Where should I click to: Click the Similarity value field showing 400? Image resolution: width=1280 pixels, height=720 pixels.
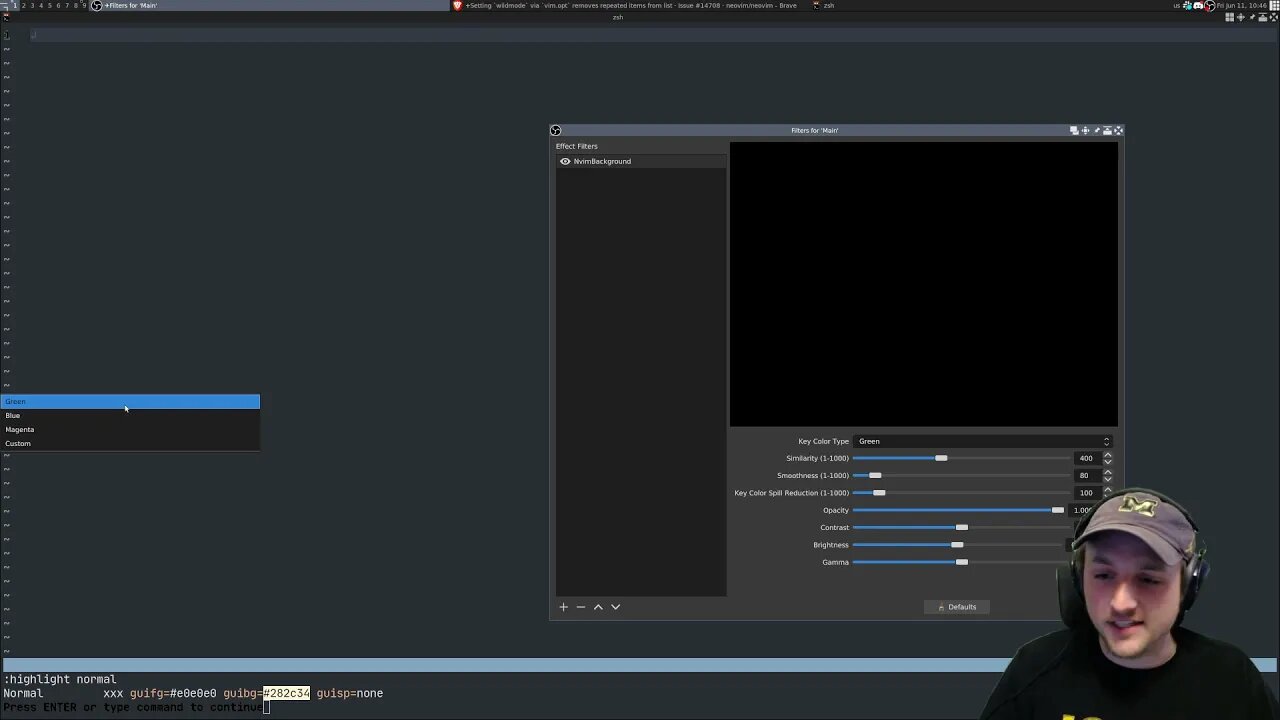coord(1086,458)
